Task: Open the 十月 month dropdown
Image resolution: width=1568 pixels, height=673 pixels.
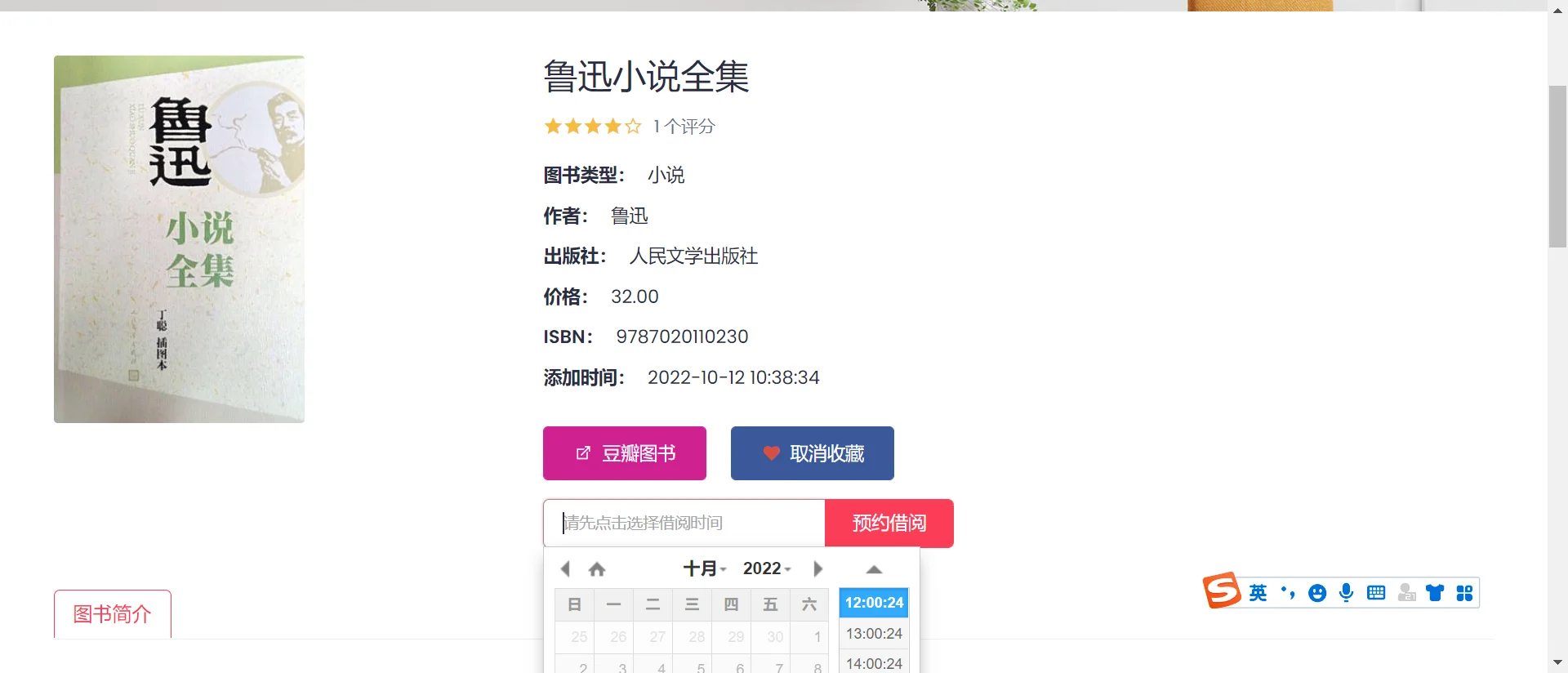Action: point(704,568)
